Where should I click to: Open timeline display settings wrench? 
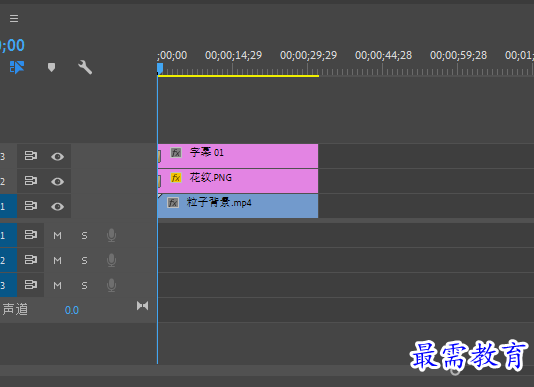(85, 67)
